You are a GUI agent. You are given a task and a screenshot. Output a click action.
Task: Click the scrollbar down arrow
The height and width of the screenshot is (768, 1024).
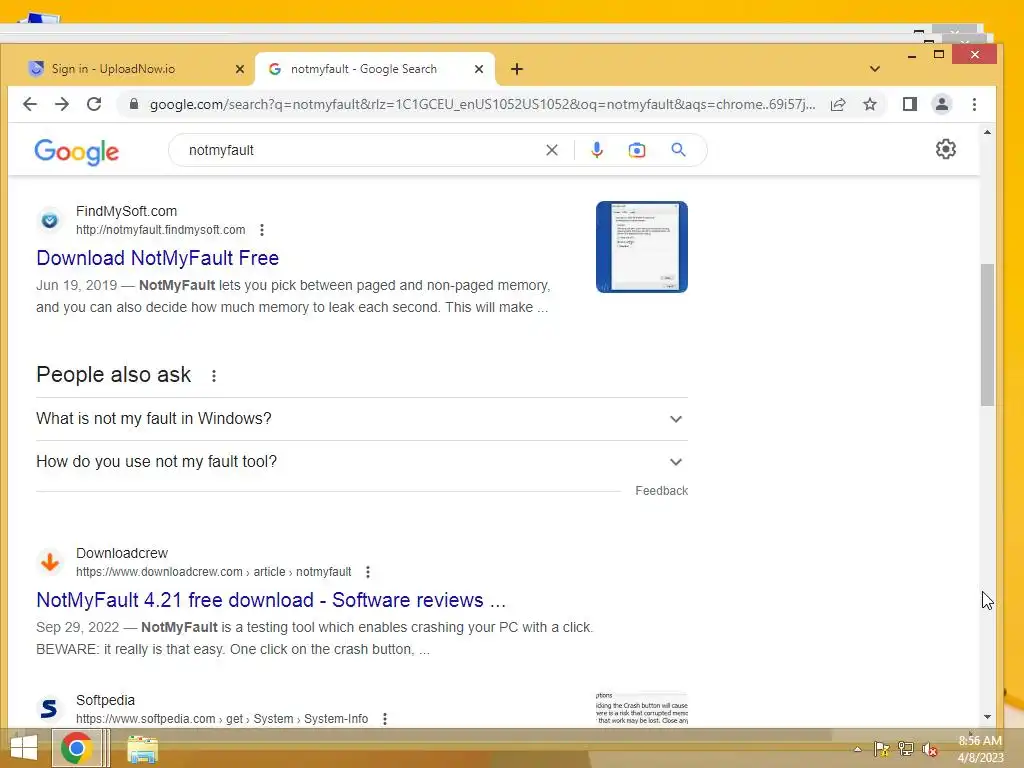(987, 717)
